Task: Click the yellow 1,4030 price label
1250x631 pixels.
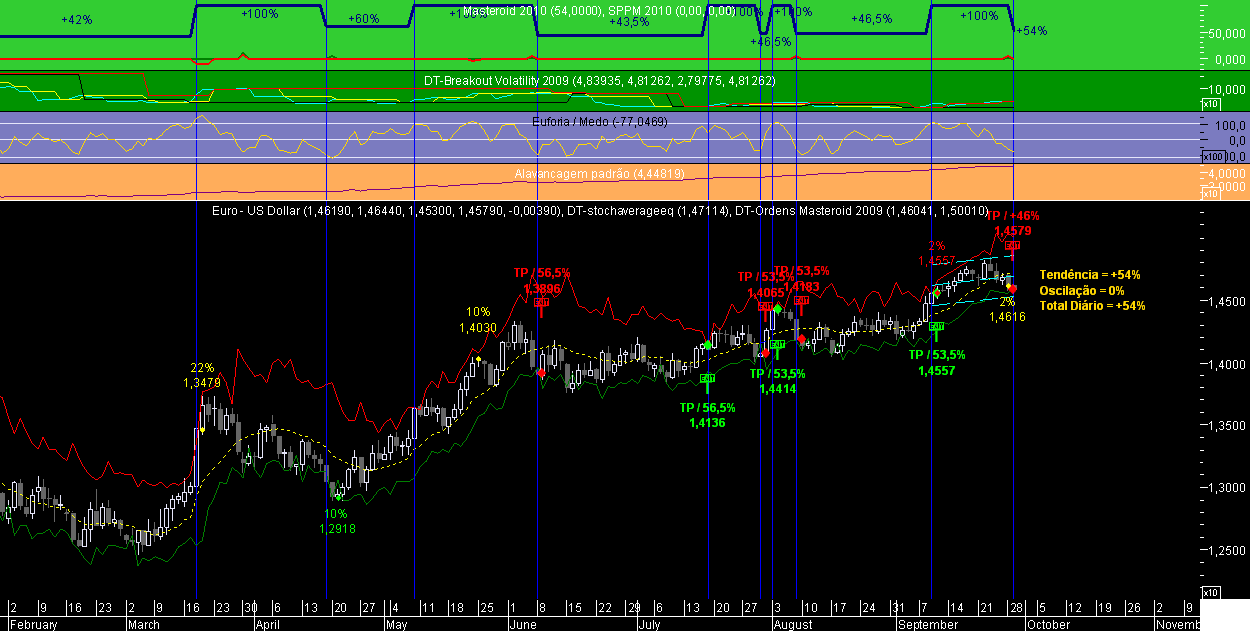Action: tap(478, 328)
